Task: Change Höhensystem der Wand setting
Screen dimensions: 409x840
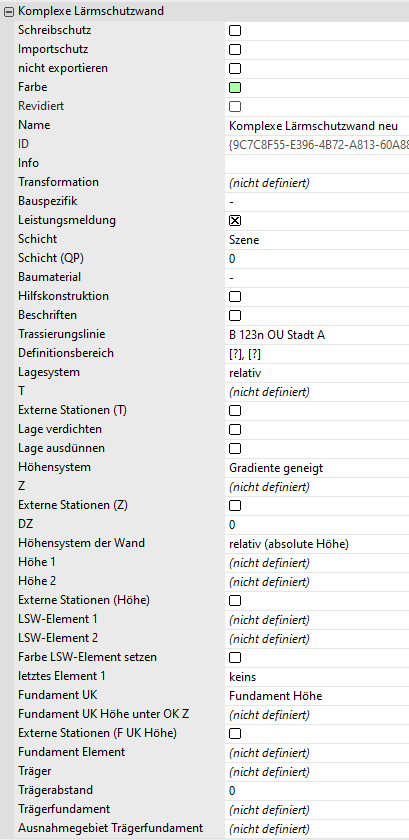Action: tap(317, 544)
